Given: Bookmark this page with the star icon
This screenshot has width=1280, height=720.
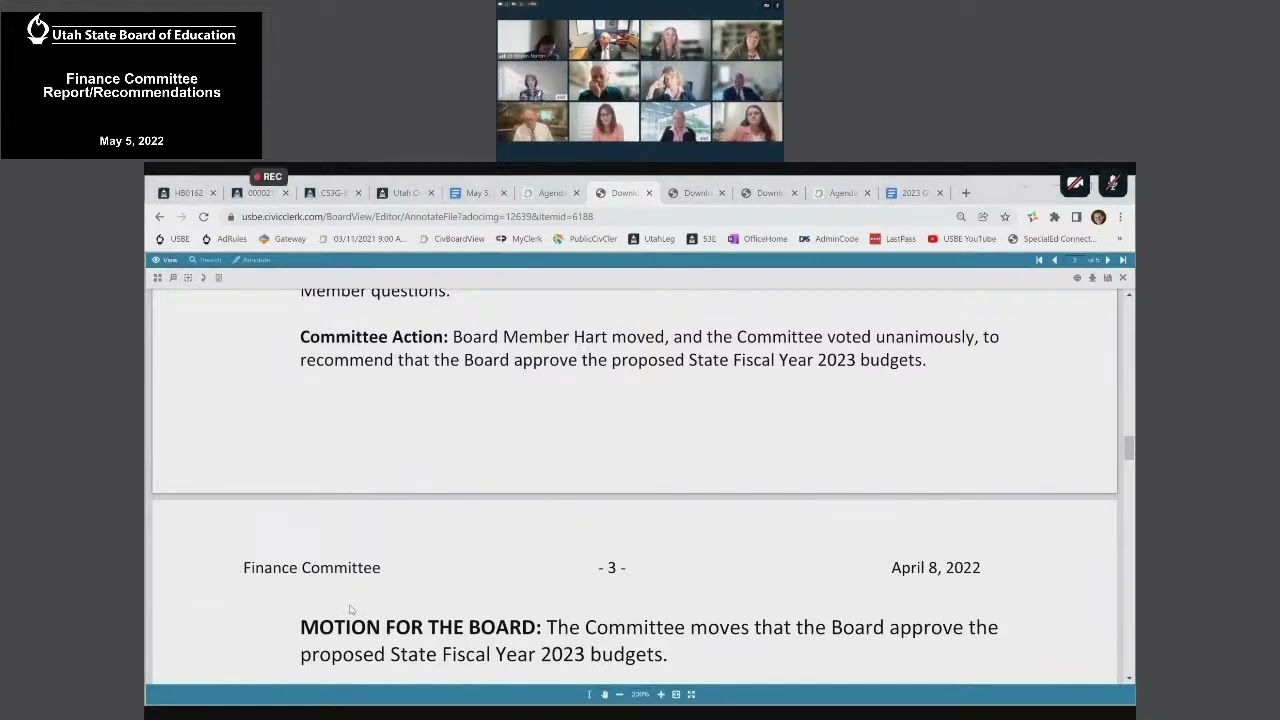Looking at the screenshot, I should pyautogui.click(x=1005, y=217).
